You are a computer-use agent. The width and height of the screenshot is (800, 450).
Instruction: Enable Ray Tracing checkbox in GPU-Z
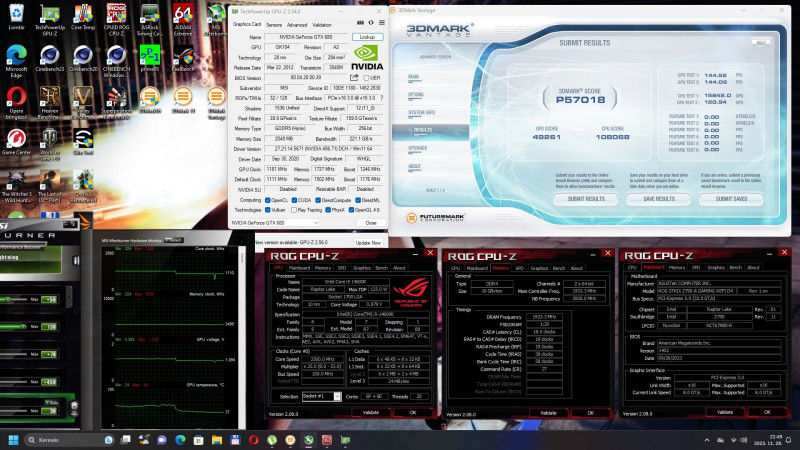click(x=294, y=210)
